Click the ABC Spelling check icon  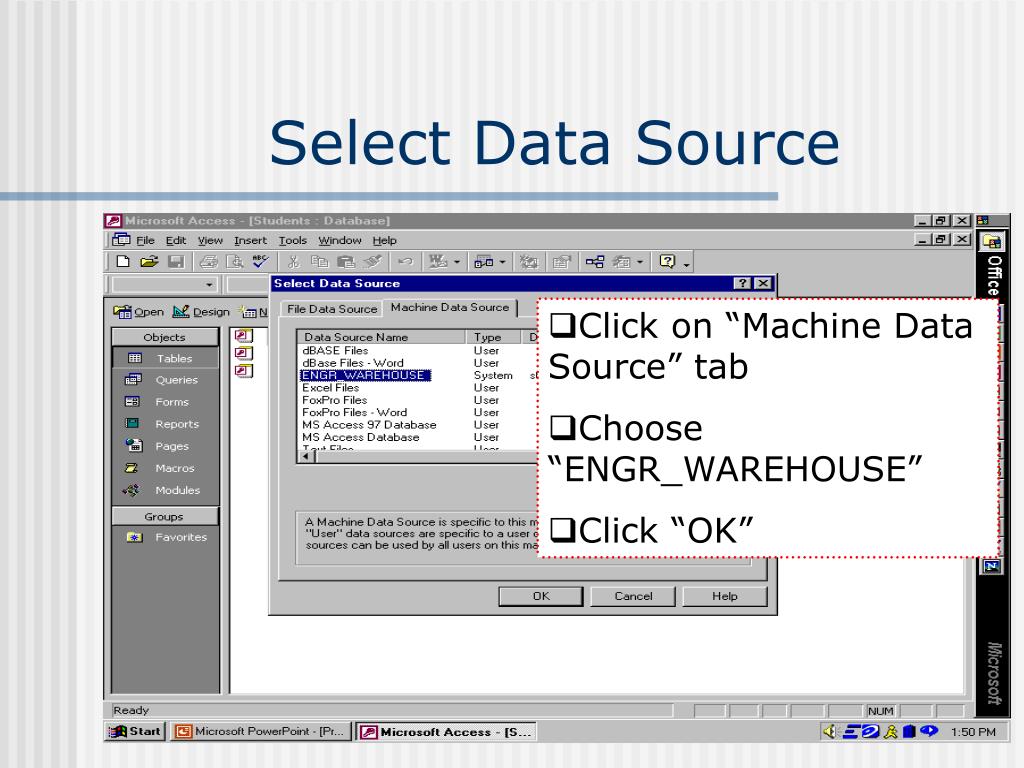pos(260,262)
